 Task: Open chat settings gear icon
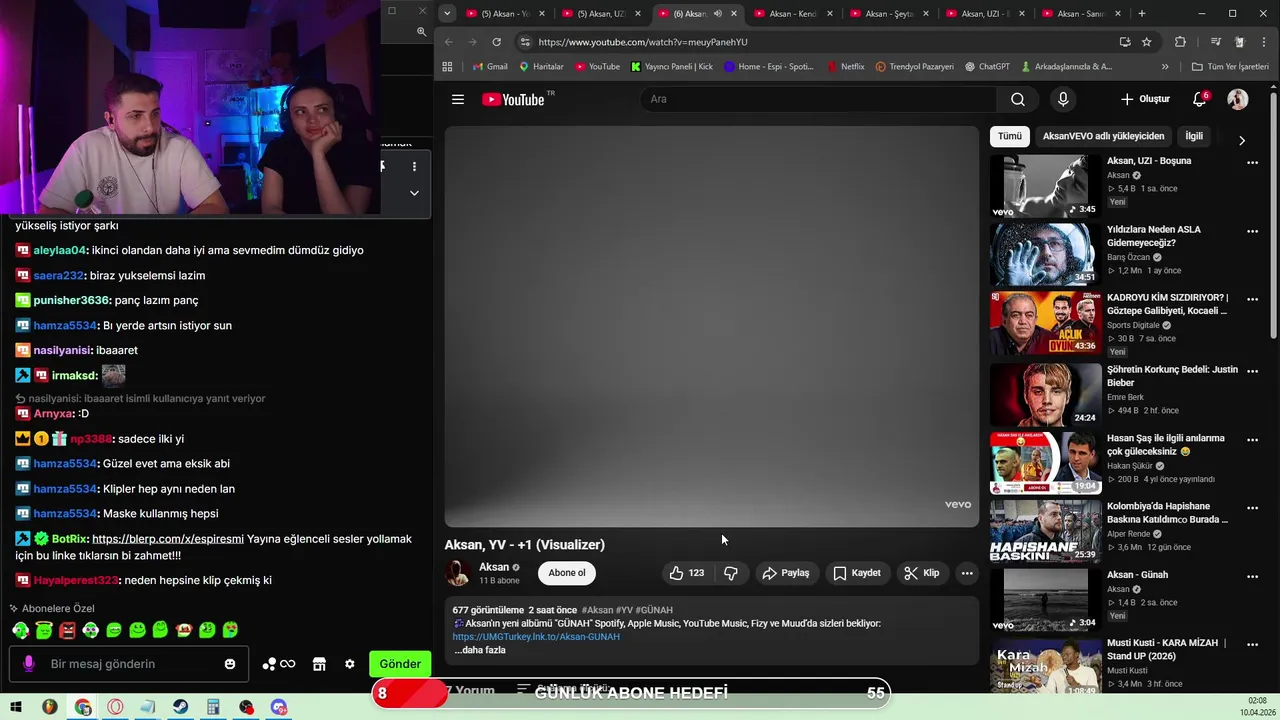click(349, 664)
